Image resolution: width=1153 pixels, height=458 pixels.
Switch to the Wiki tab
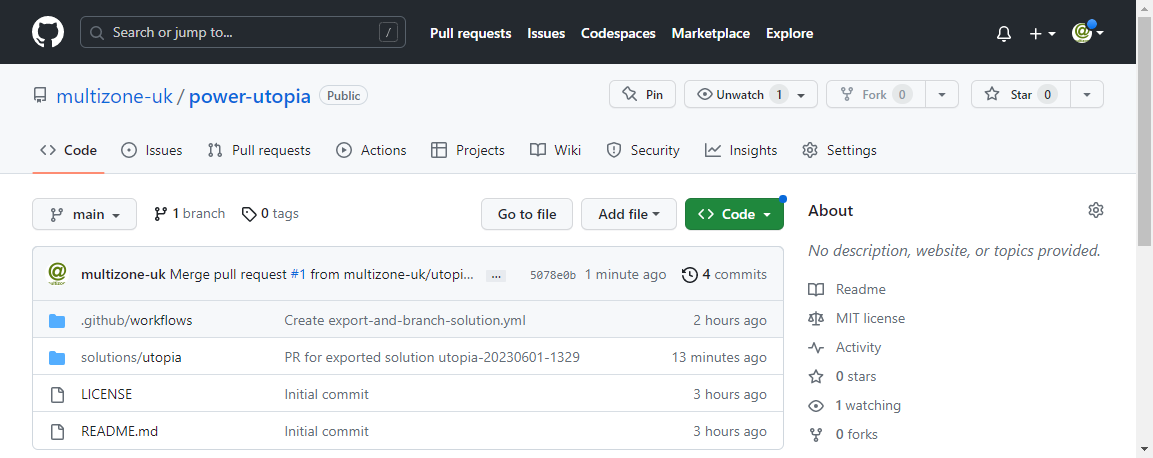tap(555, 150)
